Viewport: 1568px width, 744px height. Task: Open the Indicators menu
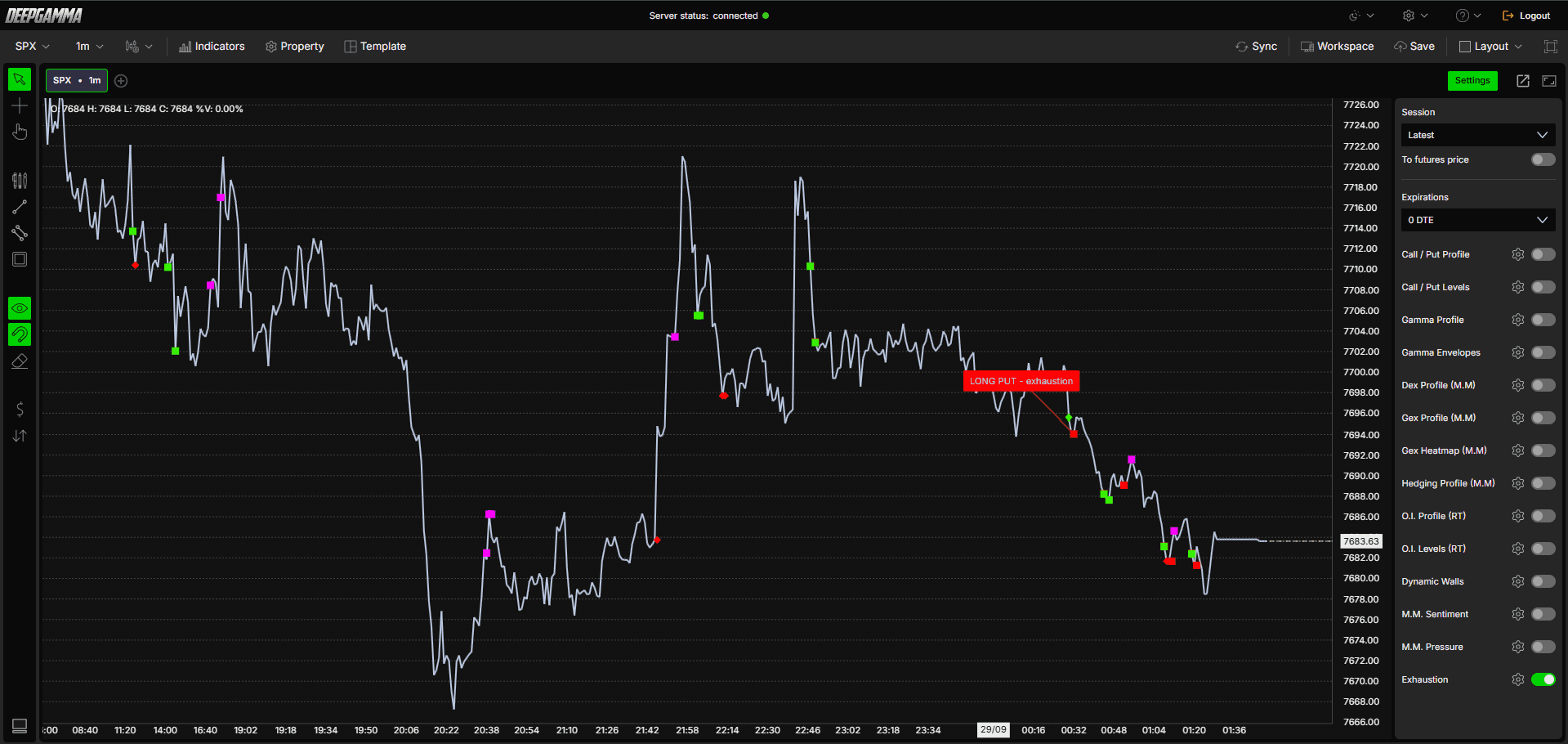212,47
